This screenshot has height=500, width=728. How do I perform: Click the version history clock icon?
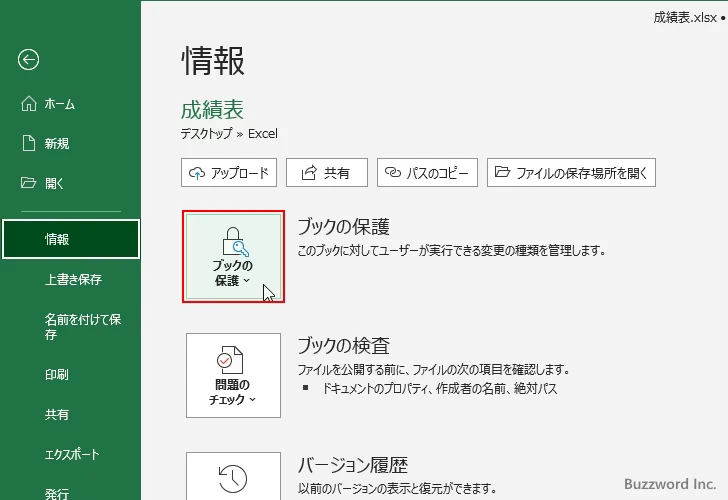233,479
